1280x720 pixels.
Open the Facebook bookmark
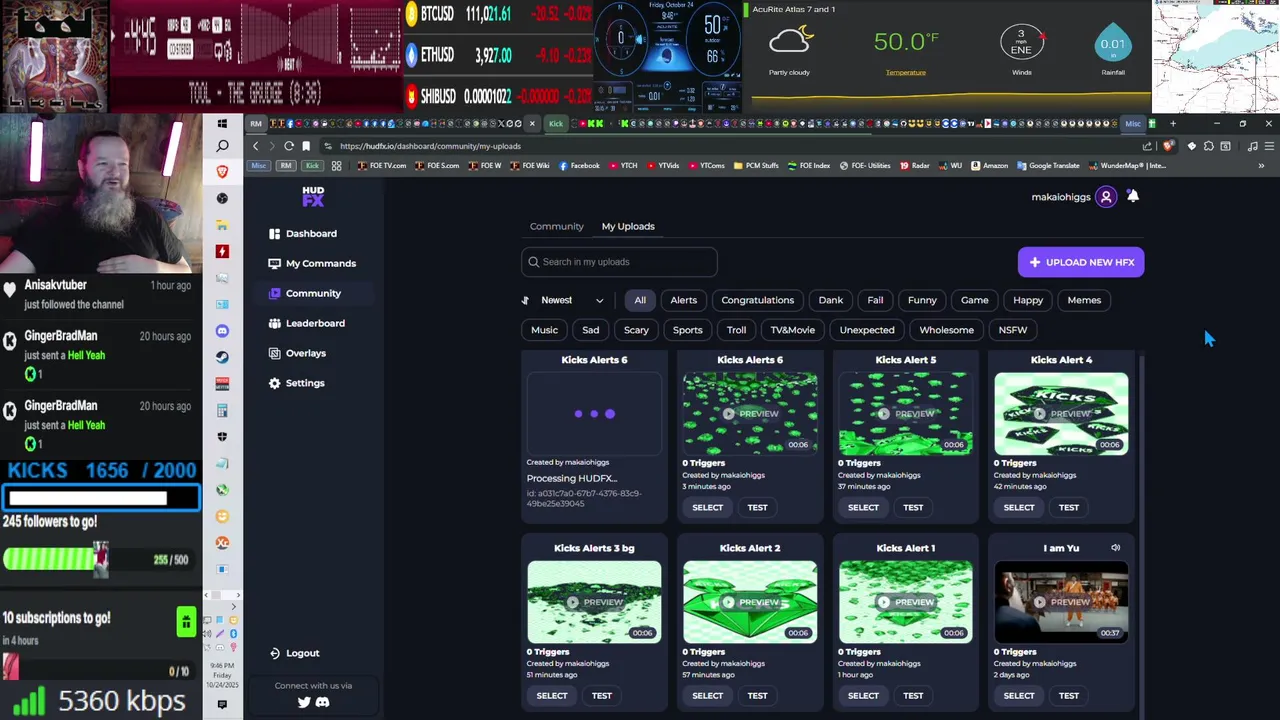click(x=580, y=166)
